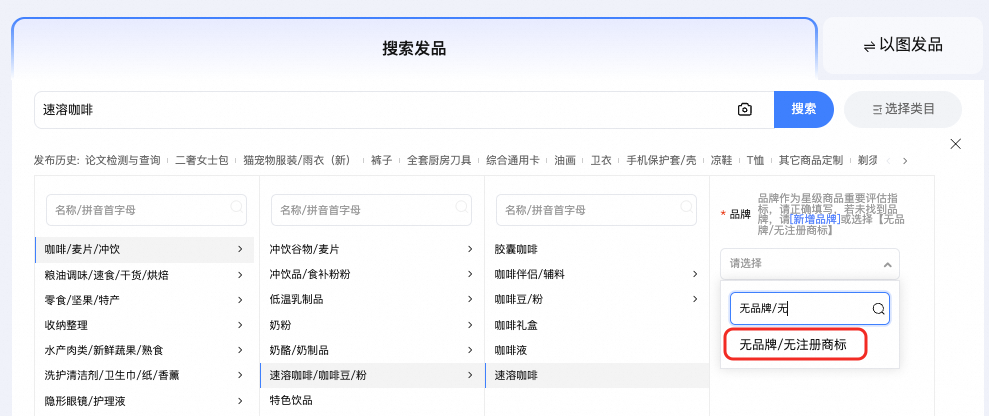Choose 手机保护套/壳 from publish history
Screen dimensions: 989x416
tap(661, 161)
